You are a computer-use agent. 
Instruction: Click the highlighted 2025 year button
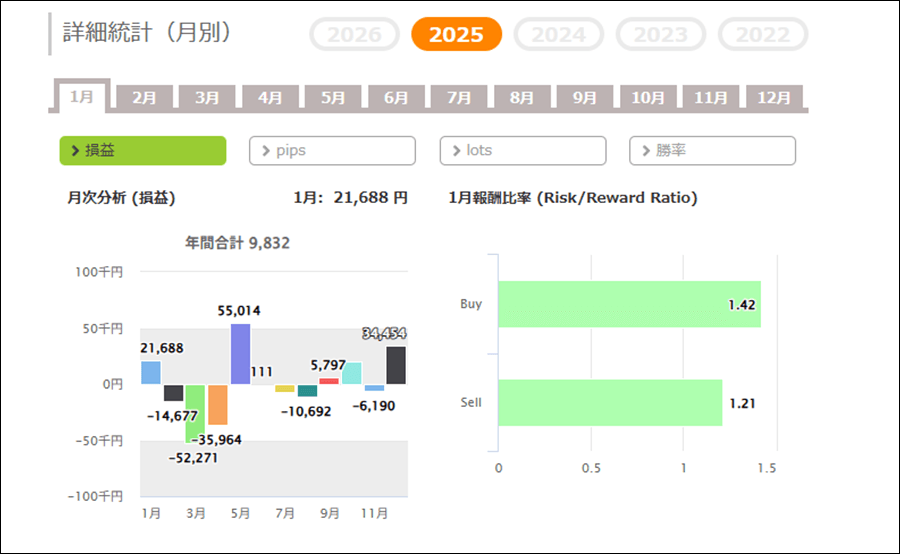pyautogui.click(x=456, y=35)
